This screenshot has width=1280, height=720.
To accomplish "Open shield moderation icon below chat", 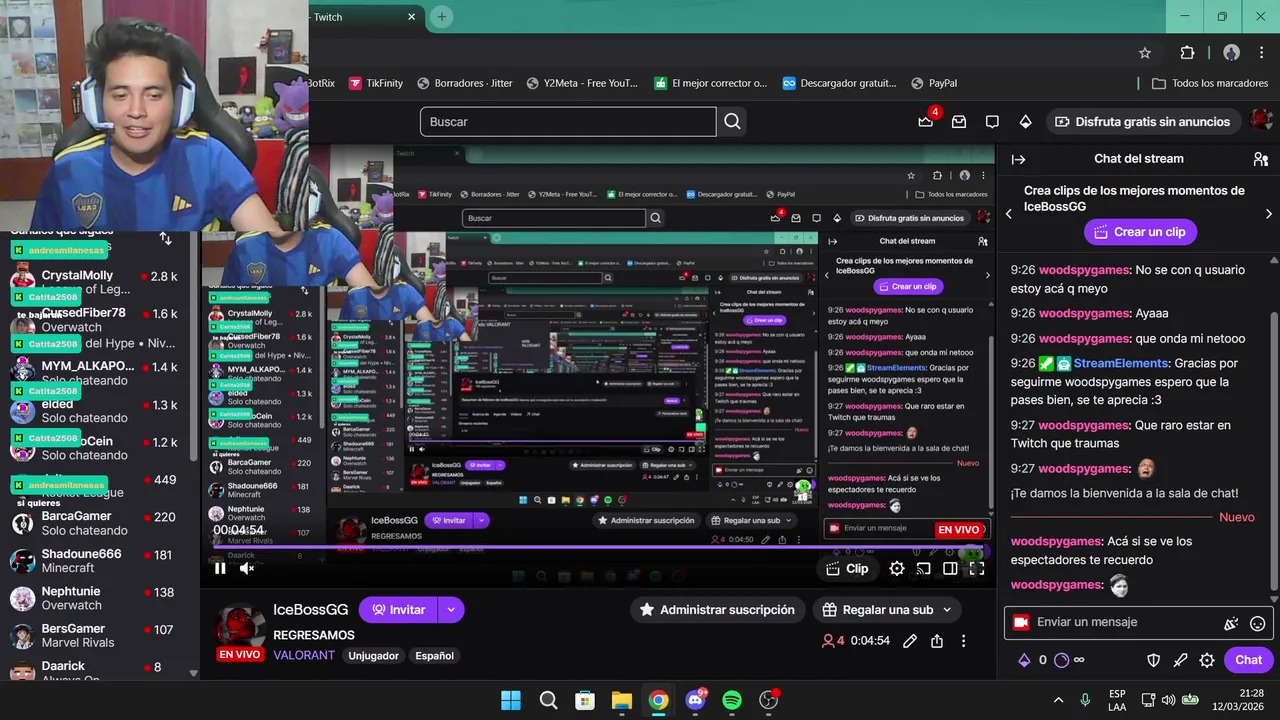I will point(1153,660).
